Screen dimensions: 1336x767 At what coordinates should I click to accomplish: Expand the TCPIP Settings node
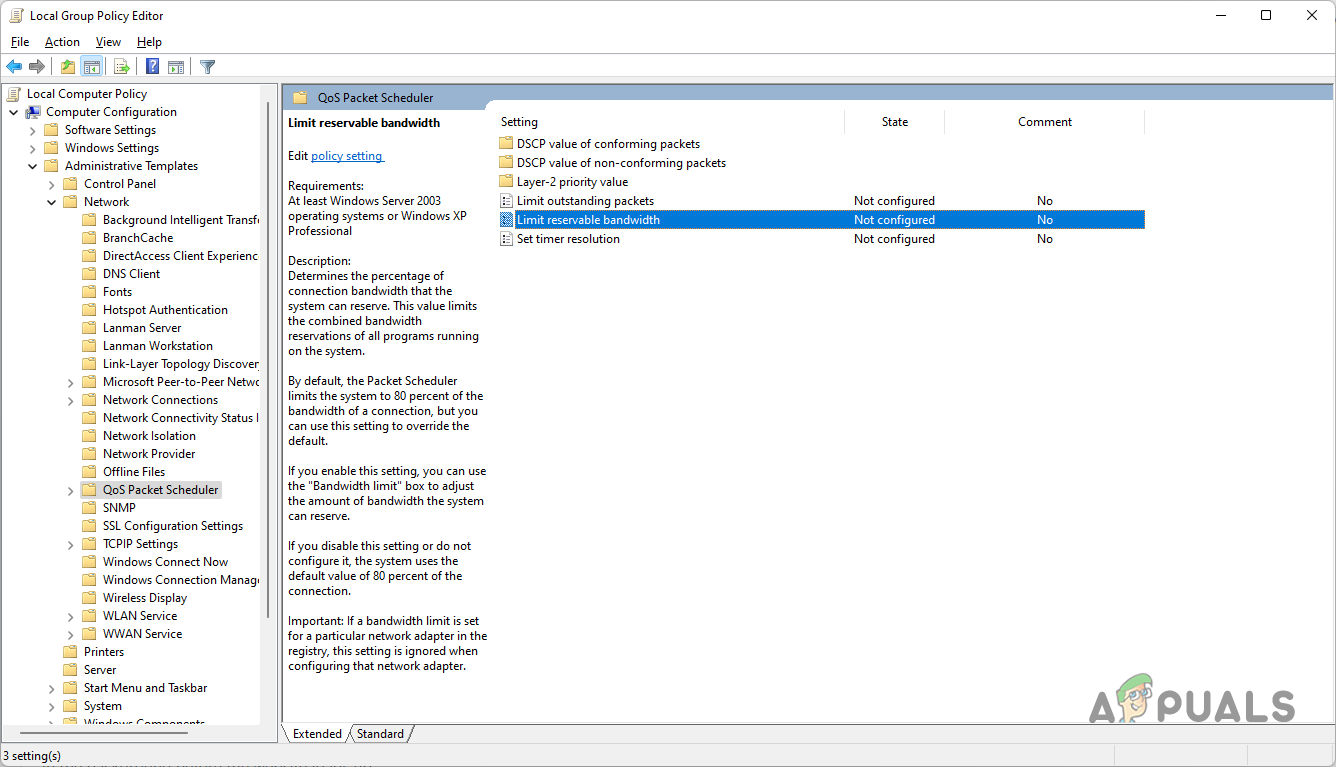[x=71, y=544]
